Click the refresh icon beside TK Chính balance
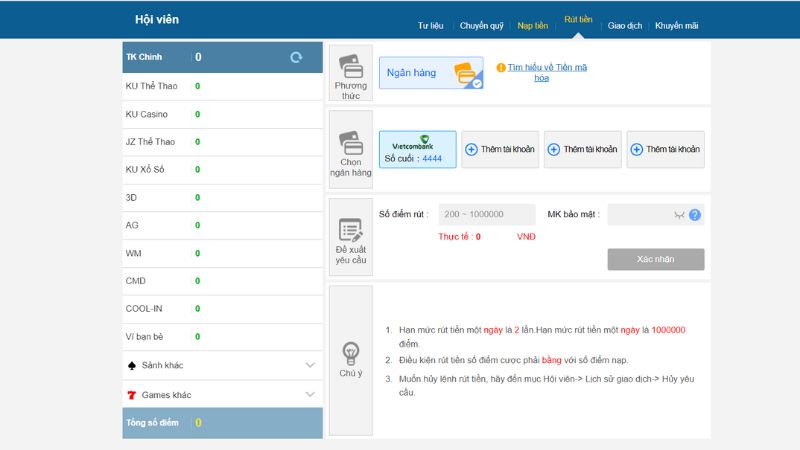 click(x=296, y=58)
